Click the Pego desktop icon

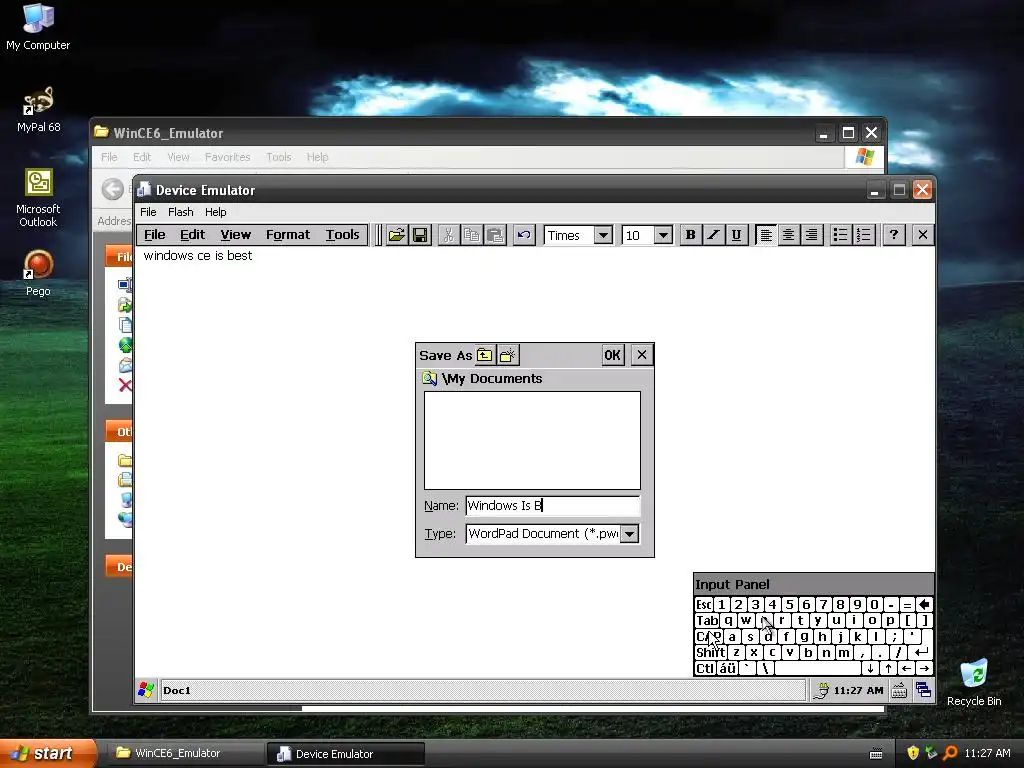tap(38, 273)
